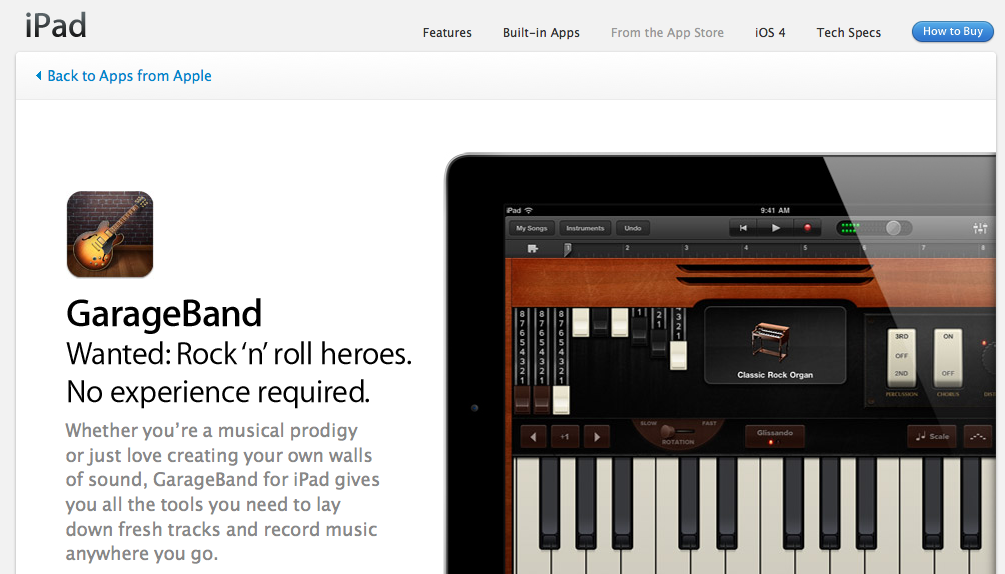
Task: Toggle the Glissando button
Action: coord(774,436)
